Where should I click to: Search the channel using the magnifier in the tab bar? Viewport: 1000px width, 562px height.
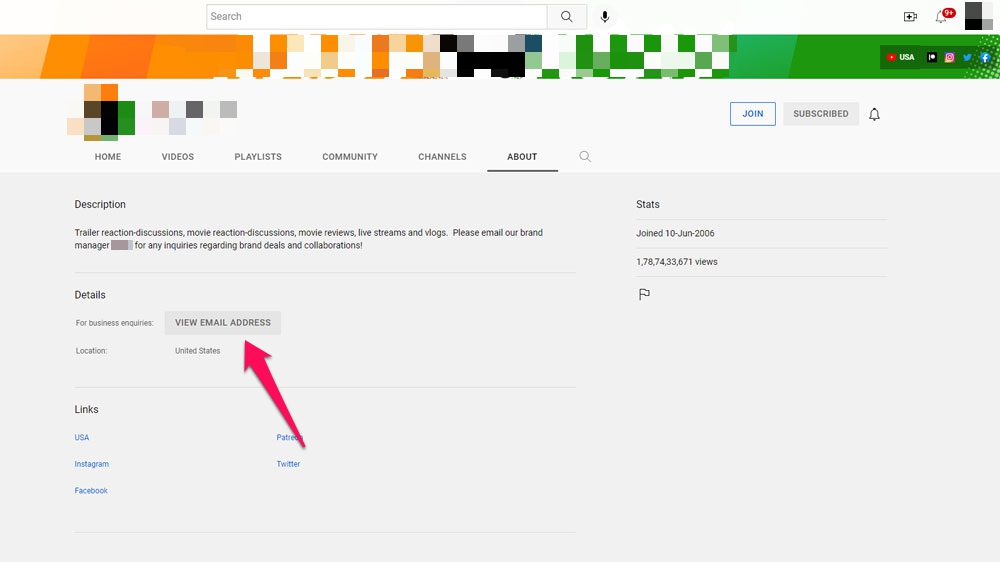coord(585,156)
